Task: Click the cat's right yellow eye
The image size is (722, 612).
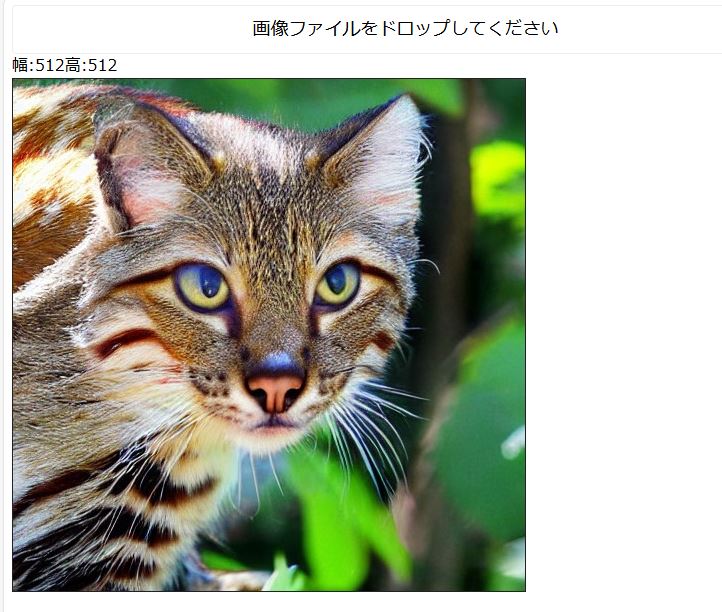Action: 338,284
